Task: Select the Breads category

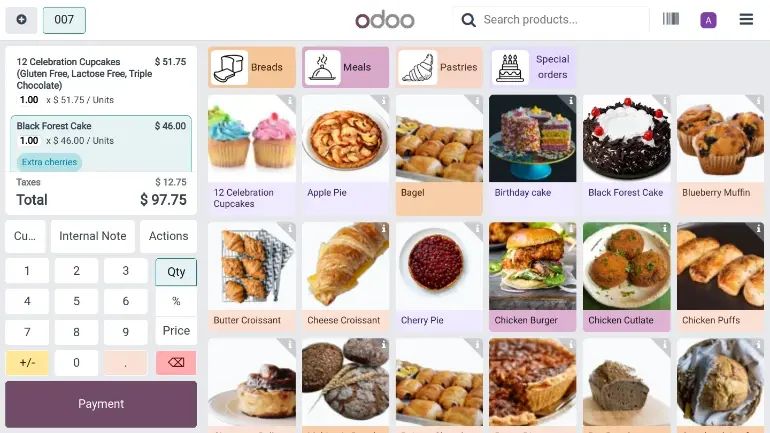Action: (x=252, y=67)
